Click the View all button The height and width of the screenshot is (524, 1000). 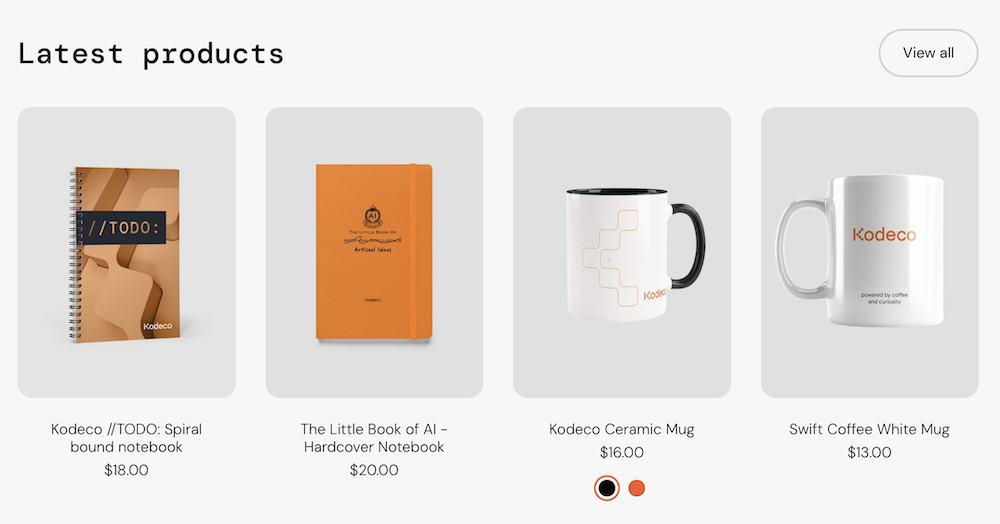[x=928, y=53]
